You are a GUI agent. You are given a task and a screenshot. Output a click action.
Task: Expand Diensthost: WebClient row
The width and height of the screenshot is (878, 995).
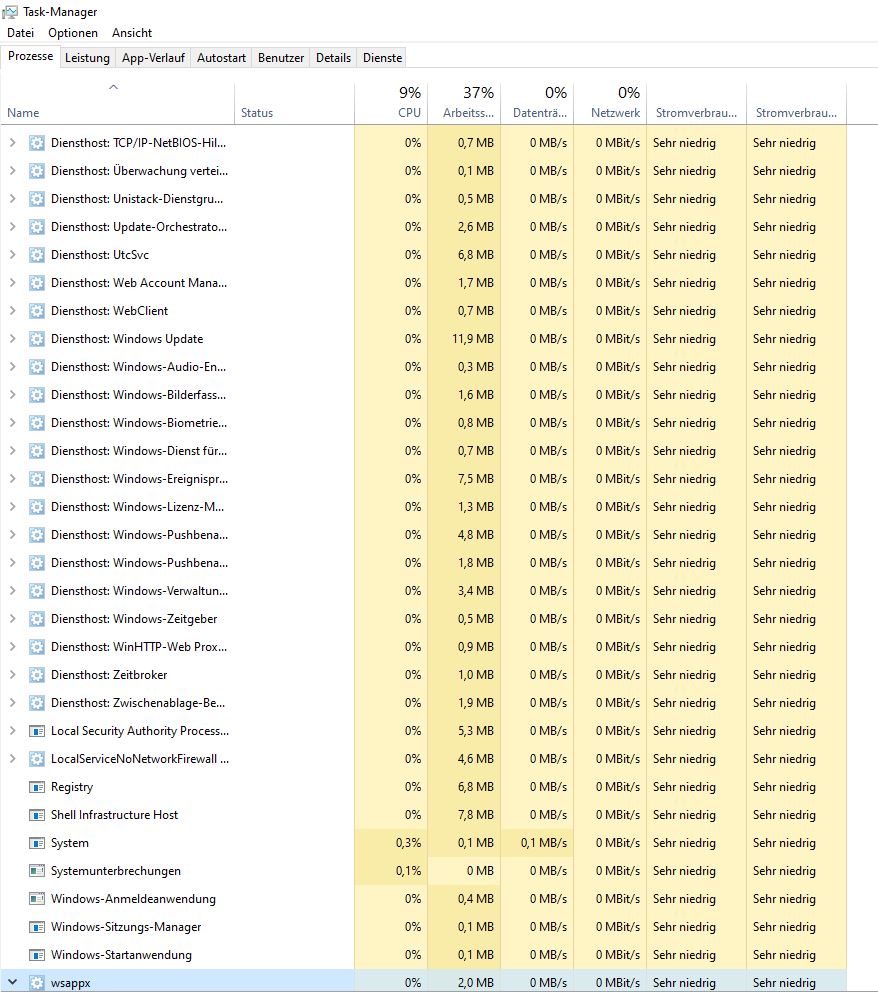[12, 311]
